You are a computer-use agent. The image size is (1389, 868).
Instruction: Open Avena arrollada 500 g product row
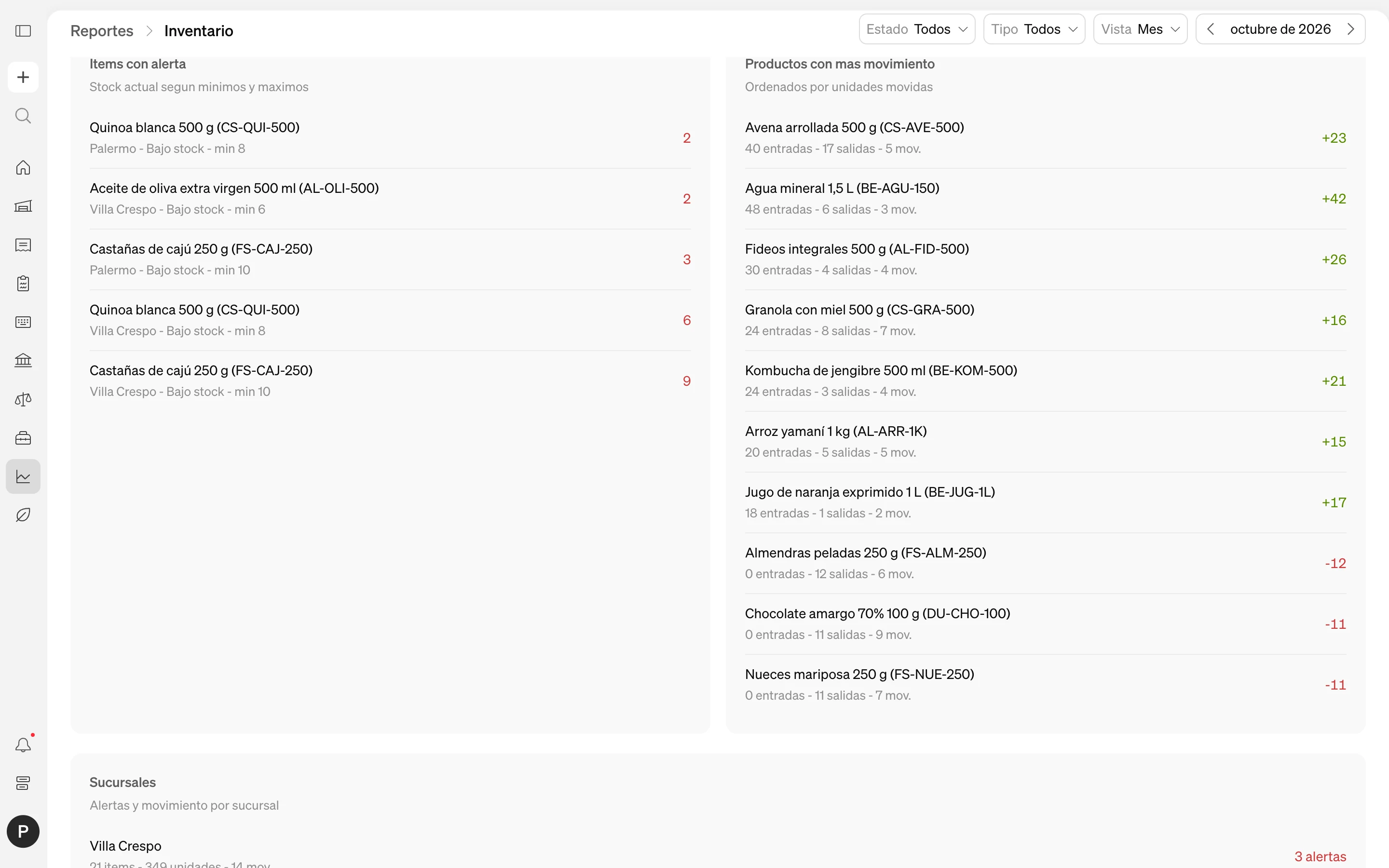[x=1045, y=138]
